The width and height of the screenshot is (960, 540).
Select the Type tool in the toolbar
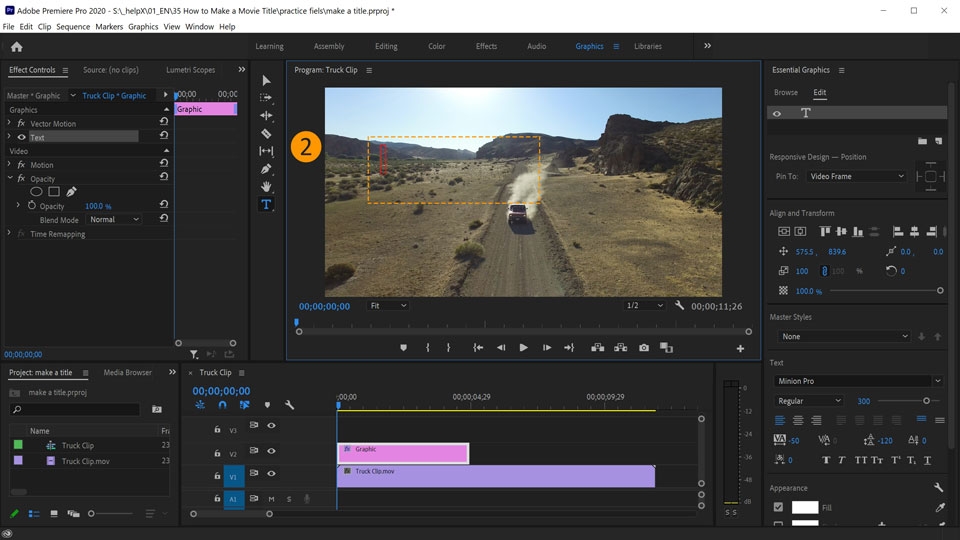266,204
